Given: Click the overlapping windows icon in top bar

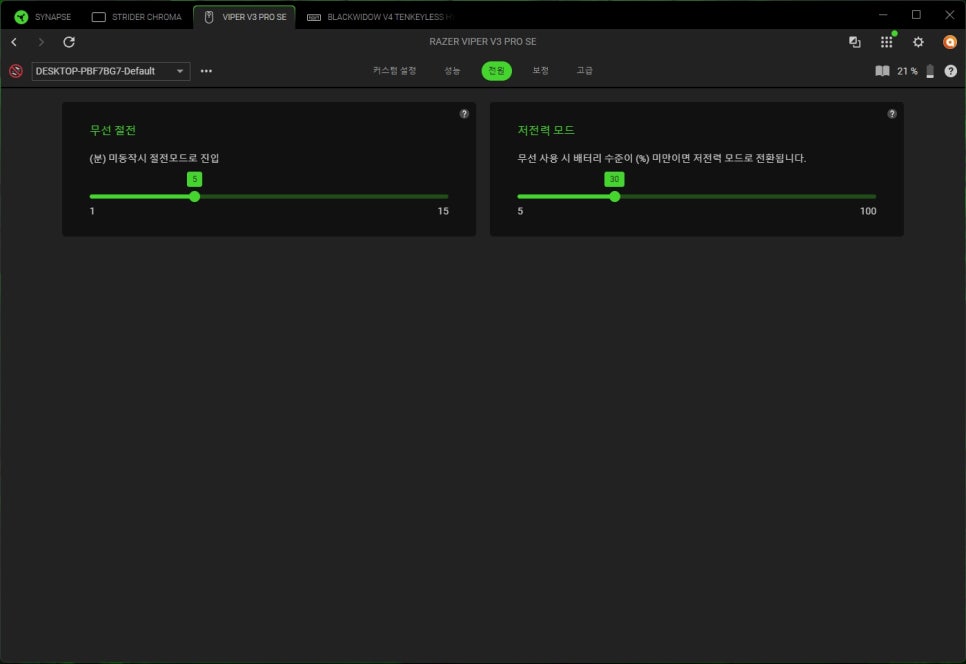Looking at the screenshot, I should 854,42.
